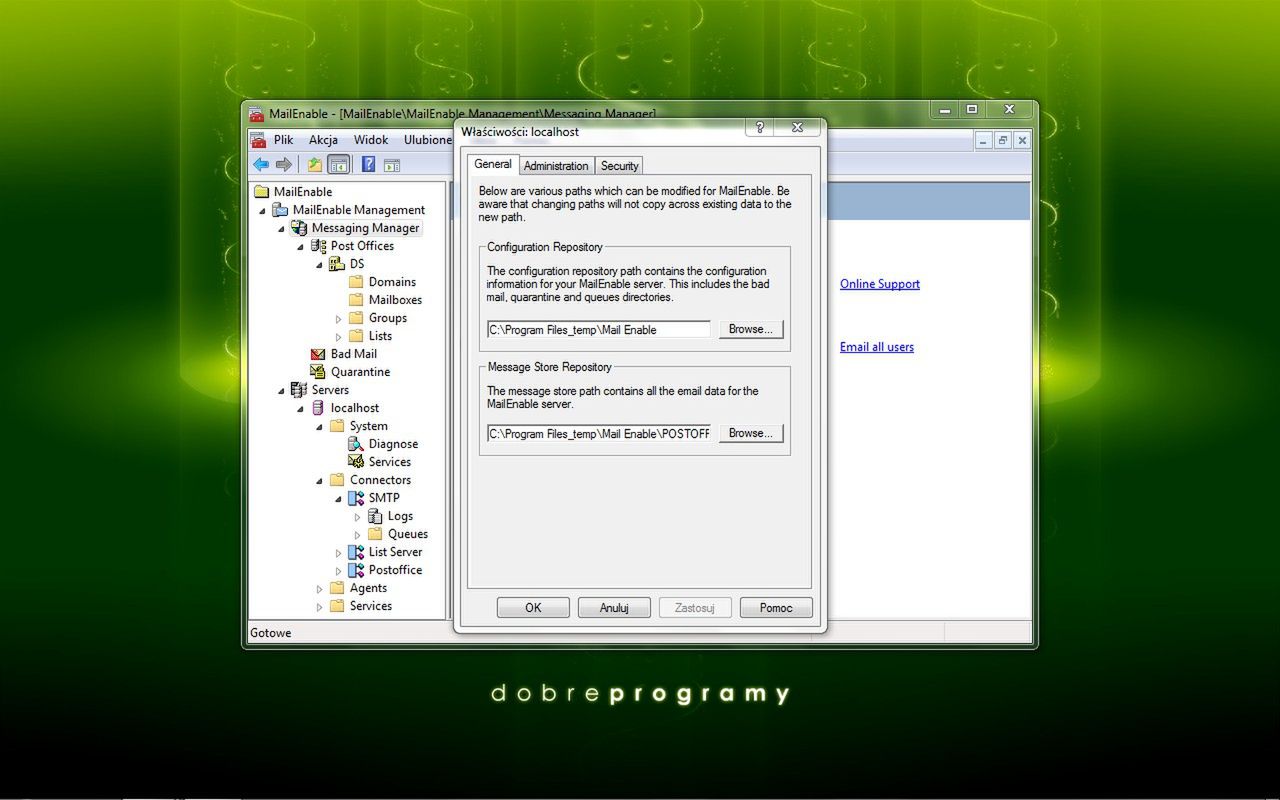This screenshot has height=800, width=1280.
Task: Click the Back arrow in the toolbar
Action: point(261,165)
